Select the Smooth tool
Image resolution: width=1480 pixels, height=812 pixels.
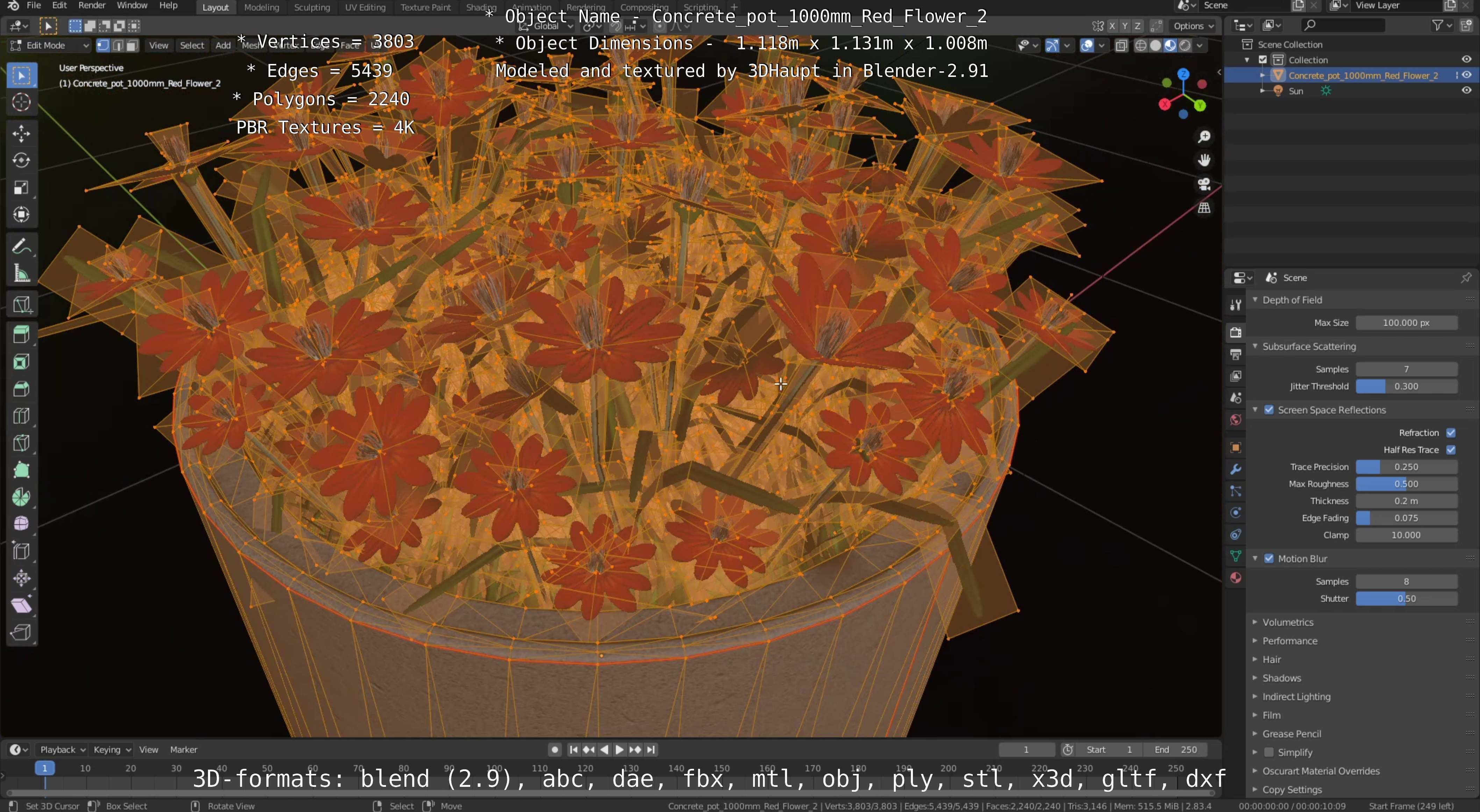pyautogui.click(x=21, y=524)
